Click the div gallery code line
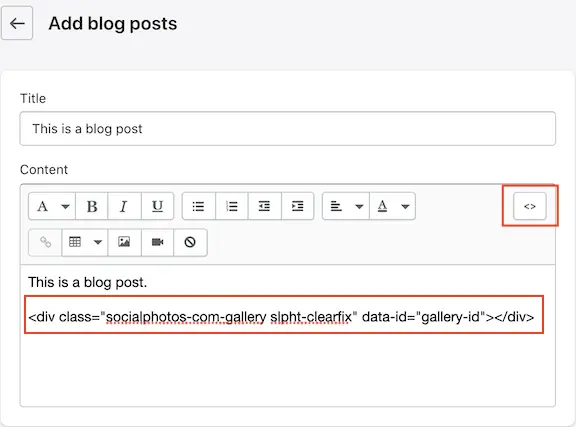The height and width of the screenshot is (427, 576). 281,316
